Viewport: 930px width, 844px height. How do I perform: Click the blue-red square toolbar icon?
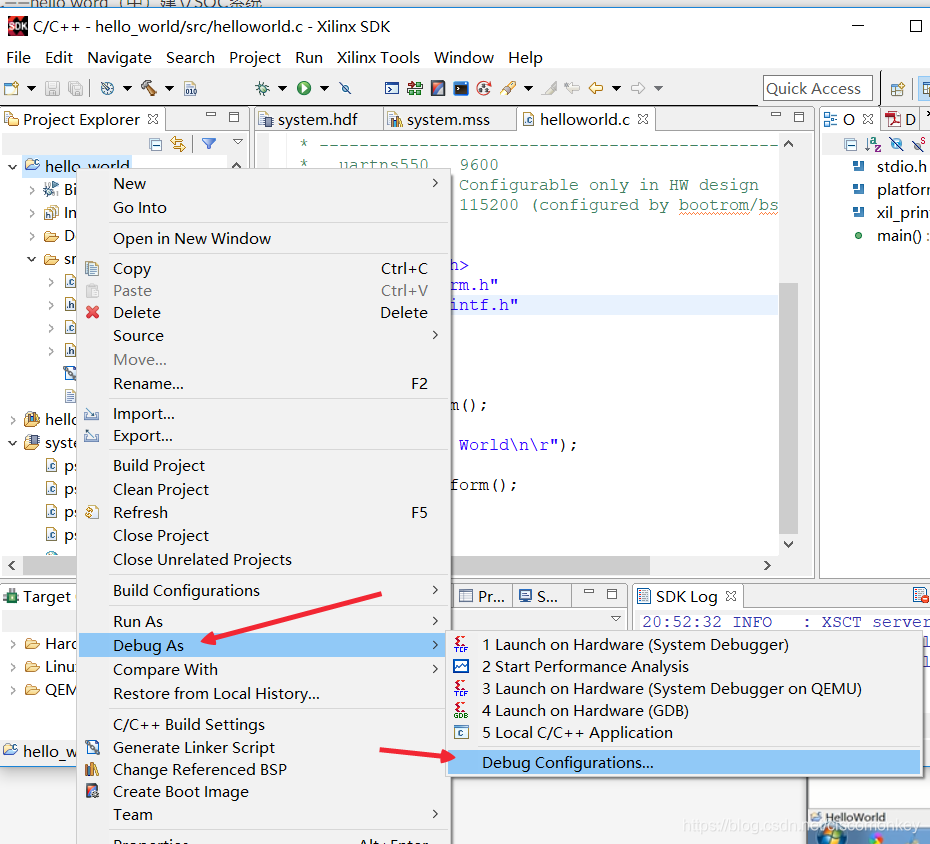coord(438,88)
